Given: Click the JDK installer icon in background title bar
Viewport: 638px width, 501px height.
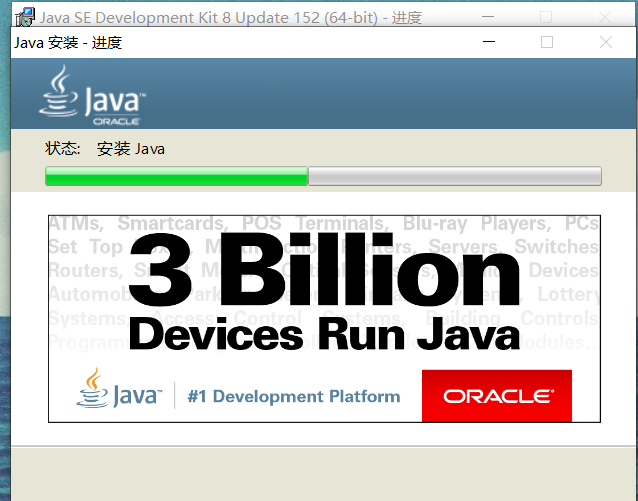Looking at the screenshot, I should pos(25,18).
